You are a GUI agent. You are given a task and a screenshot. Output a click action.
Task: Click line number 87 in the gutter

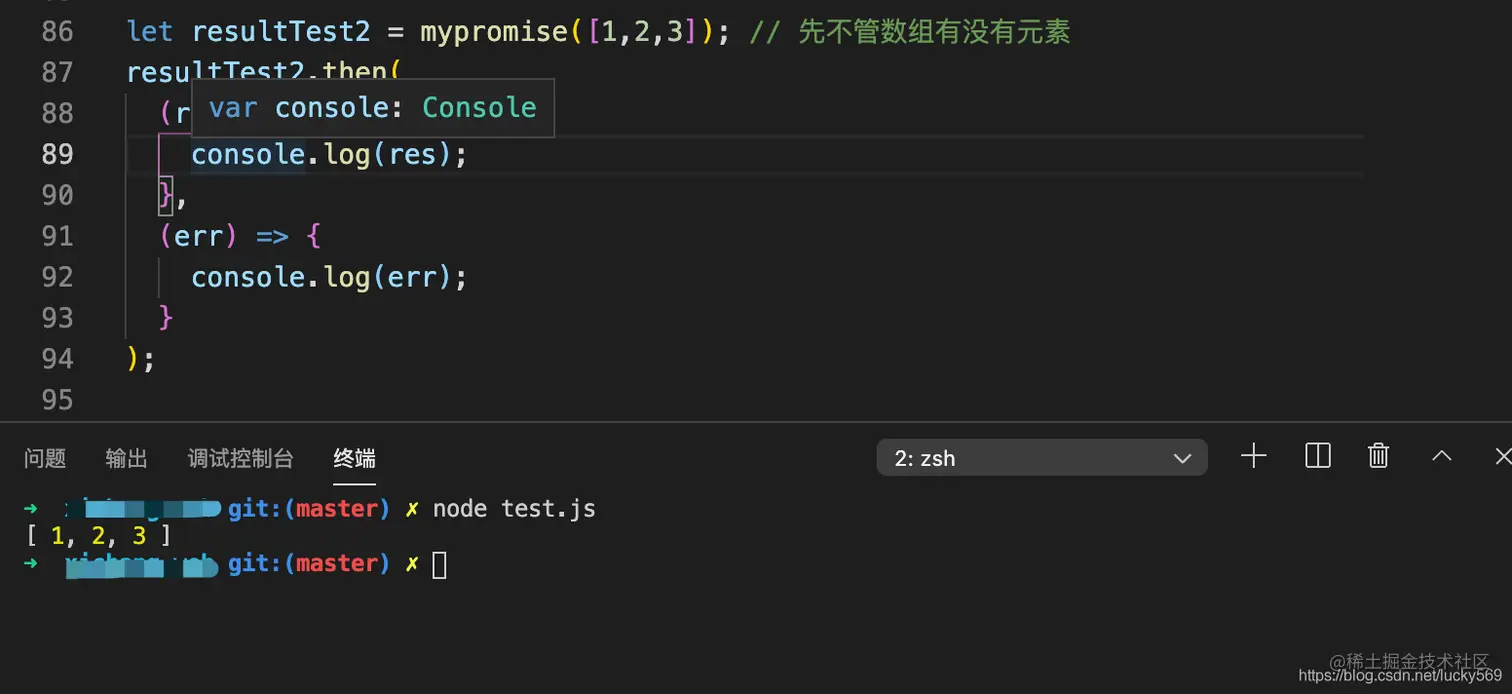58,72
